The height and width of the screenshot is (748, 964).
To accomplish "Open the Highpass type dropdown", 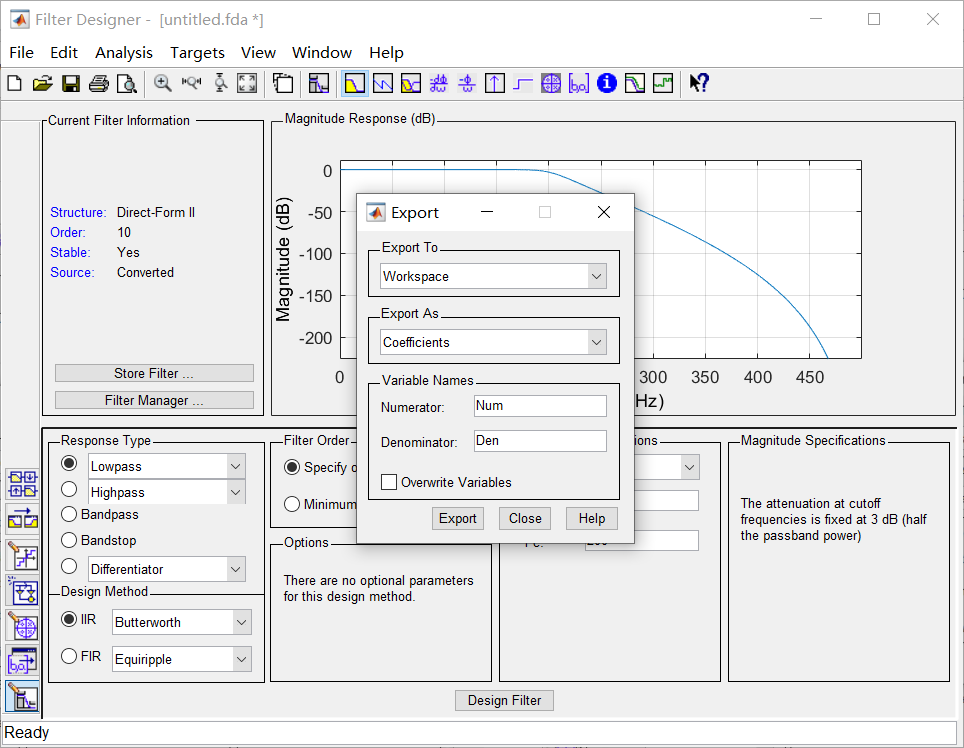I will click(235, 492).
